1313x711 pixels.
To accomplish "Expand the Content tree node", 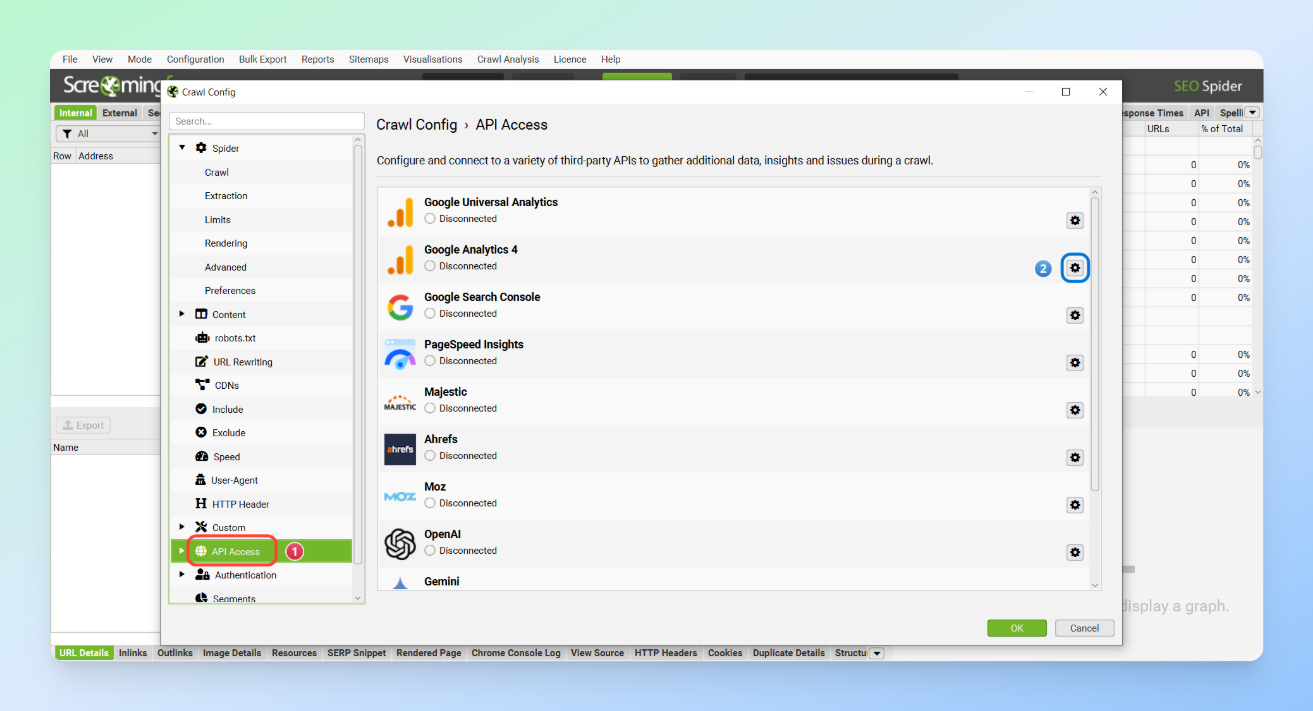I will tap(182, 314).
